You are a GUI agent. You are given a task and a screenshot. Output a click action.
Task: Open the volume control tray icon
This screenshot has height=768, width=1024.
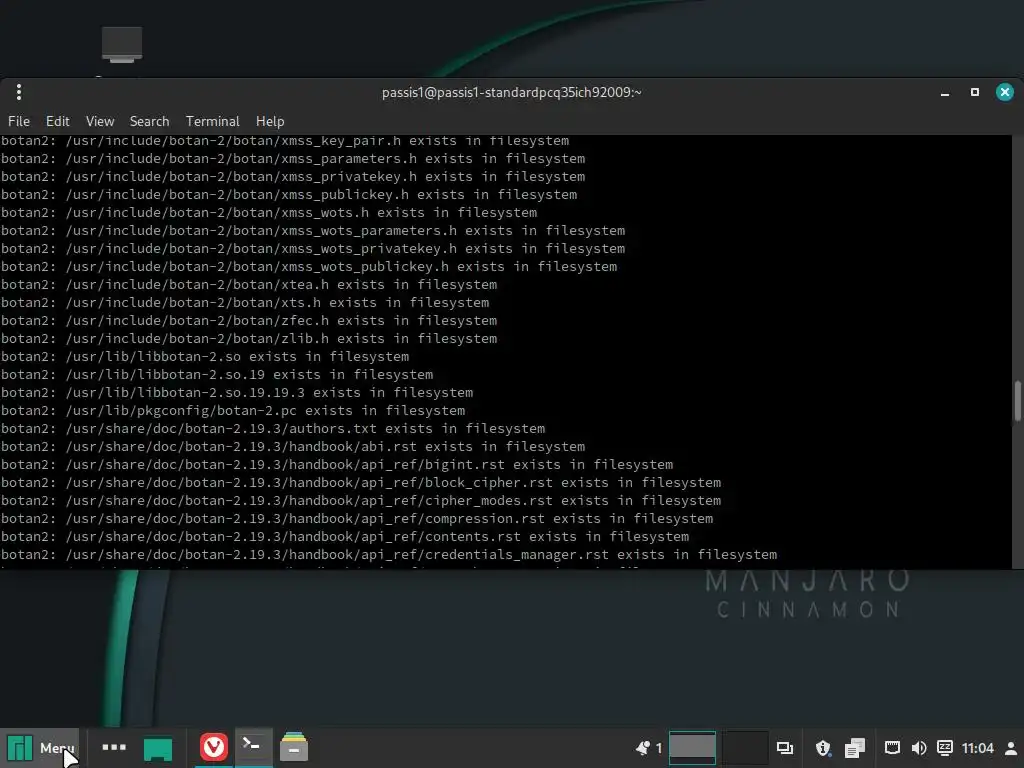tap(919, 748)
